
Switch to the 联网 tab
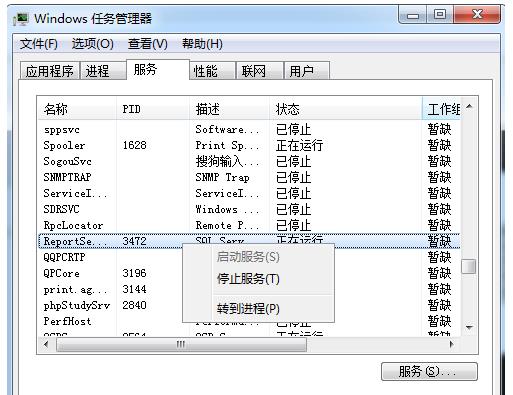tap(260, 71)
